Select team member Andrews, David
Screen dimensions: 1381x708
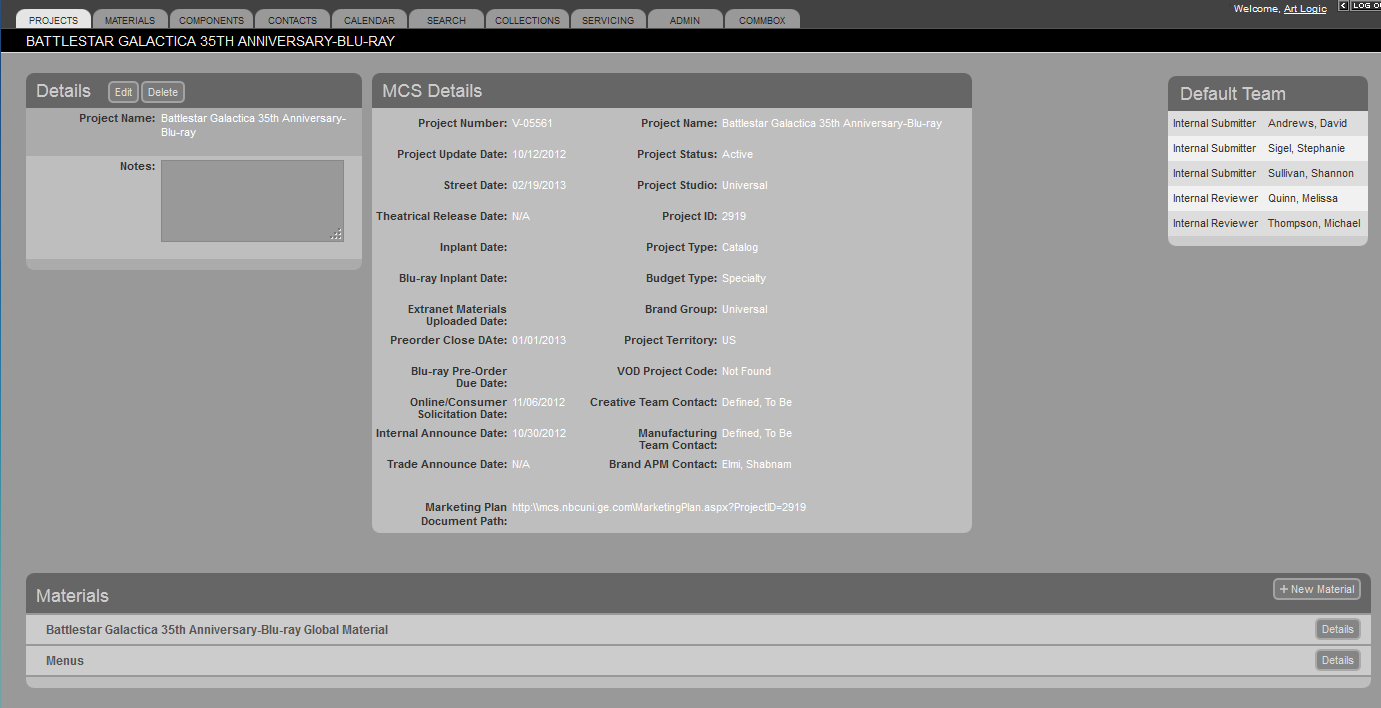1307,124
